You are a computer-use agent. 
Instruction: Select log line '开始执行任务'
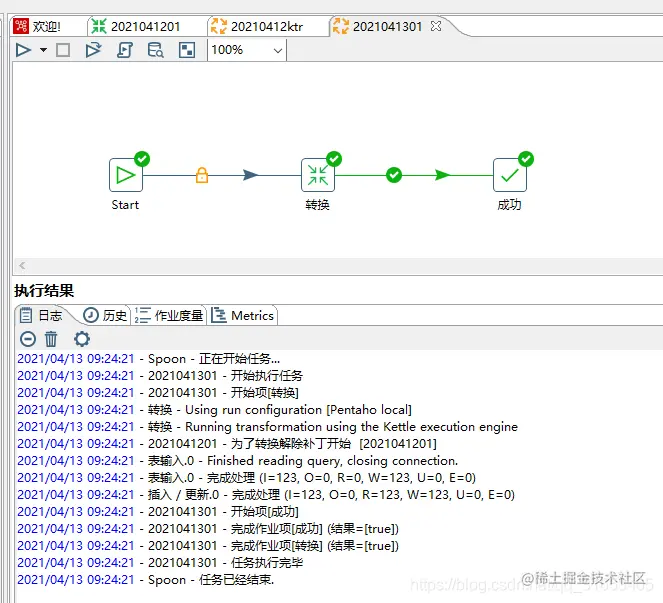pyautogui.click(x=160, y=376)
